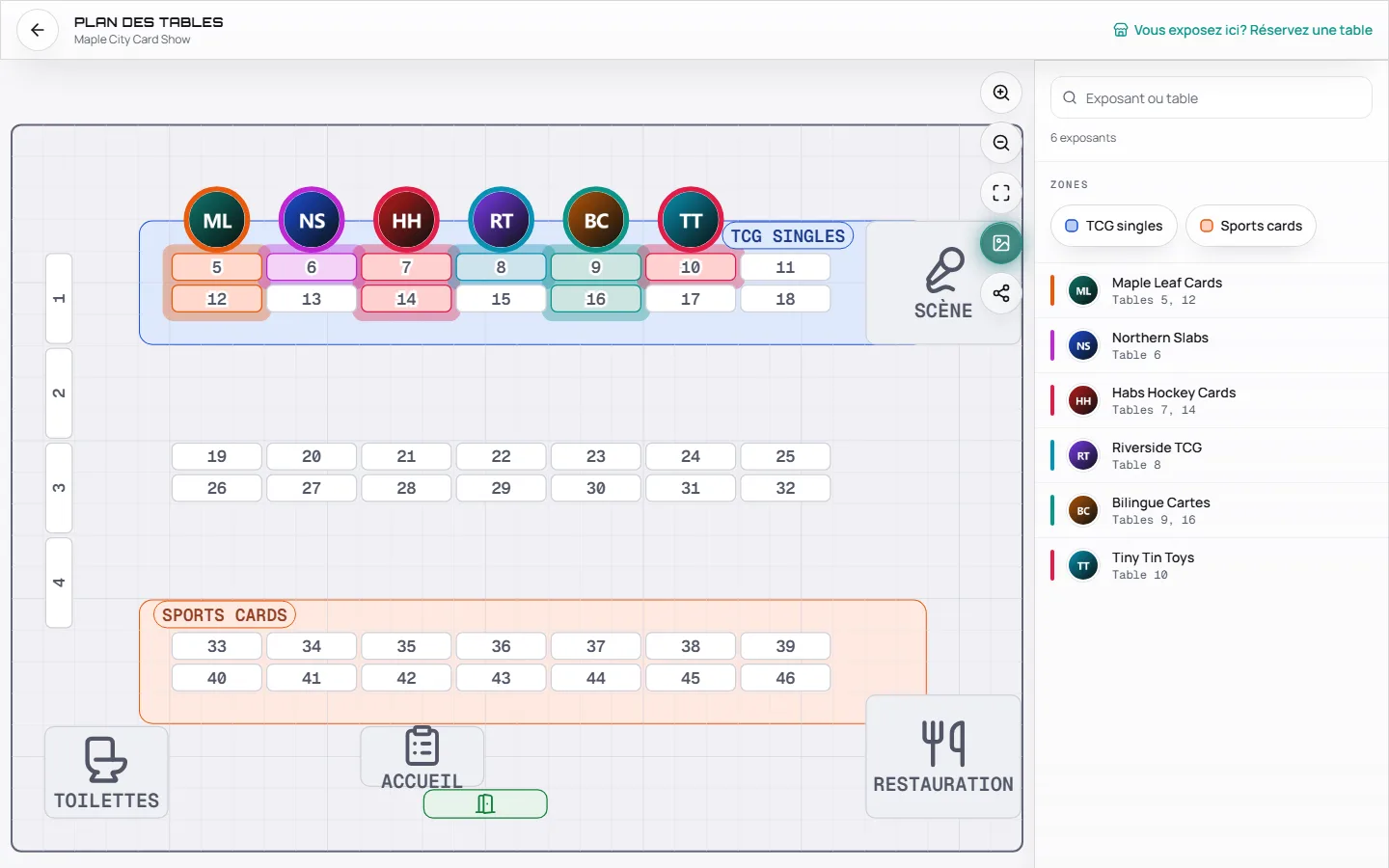The image size is (1389, 868).
Task: Click row marker 2 on the map
Action: click(59, 393)
